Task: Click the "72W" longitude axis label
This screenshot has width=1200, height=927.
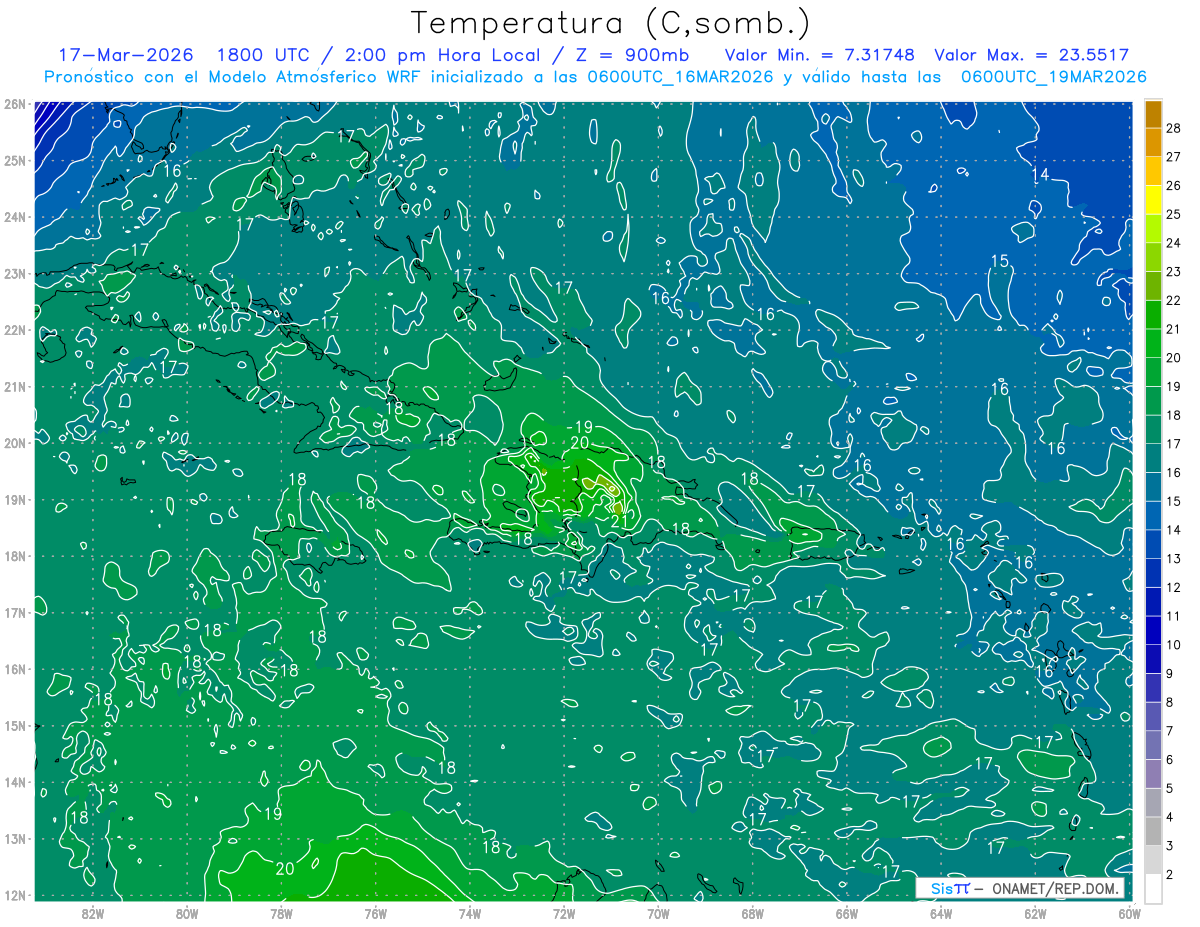Action: tap(564, 913)
